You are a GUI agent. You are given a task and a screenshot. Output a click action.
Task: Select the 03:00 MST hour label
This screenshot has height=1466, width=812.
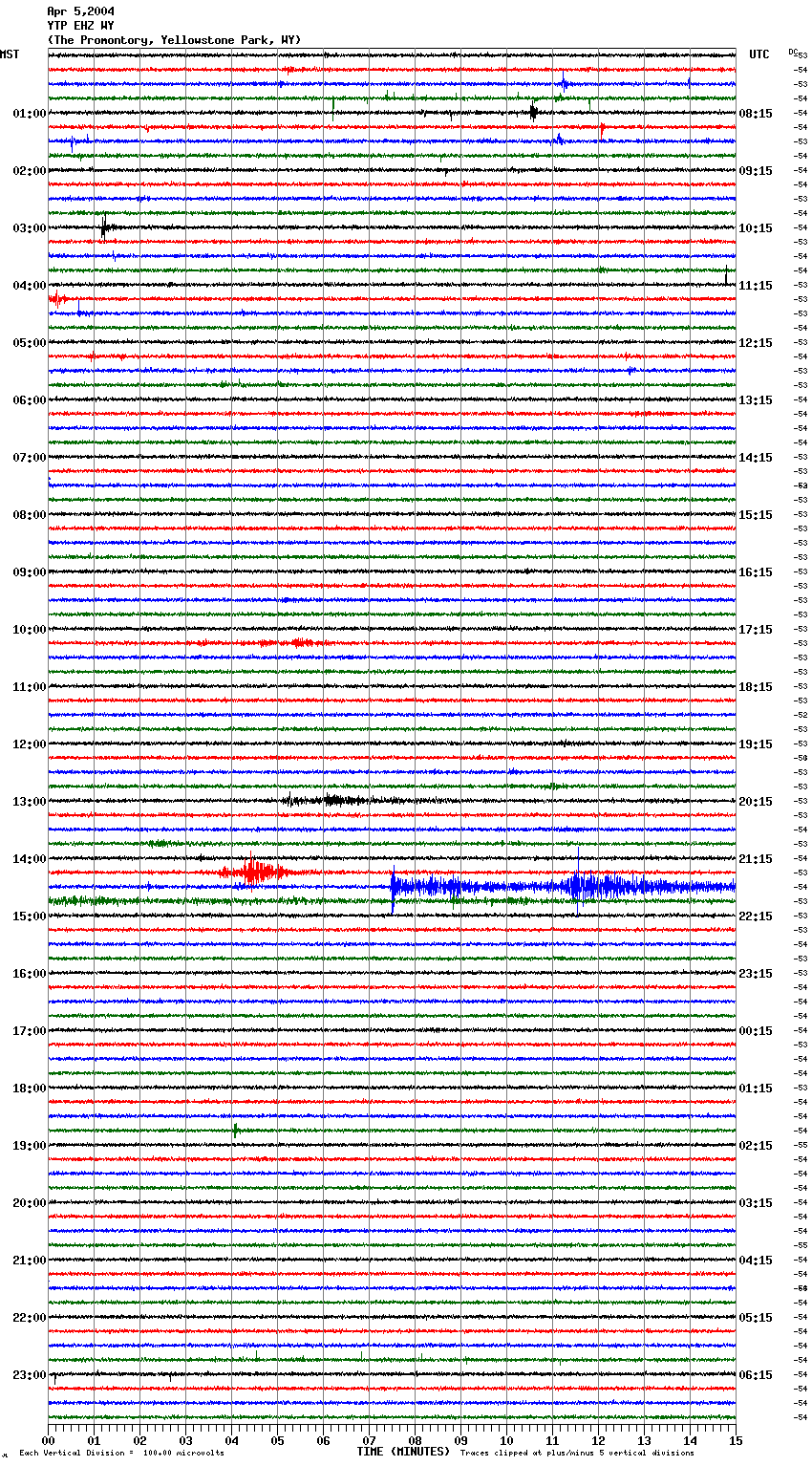[x=30, y=228]
